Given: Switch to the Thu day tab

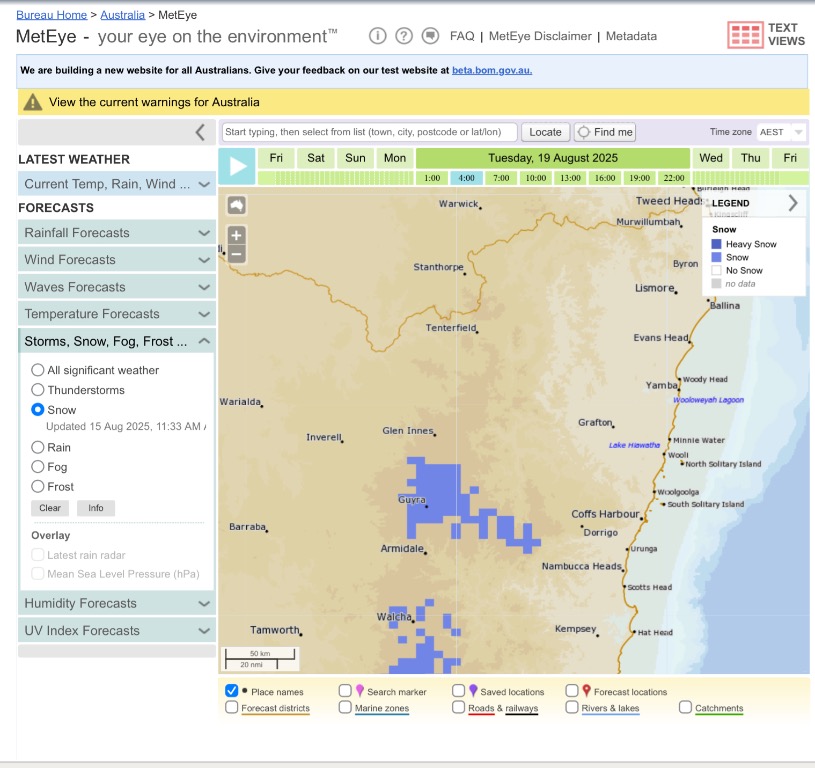Looking at the screenshot, I should click(751, 158).
